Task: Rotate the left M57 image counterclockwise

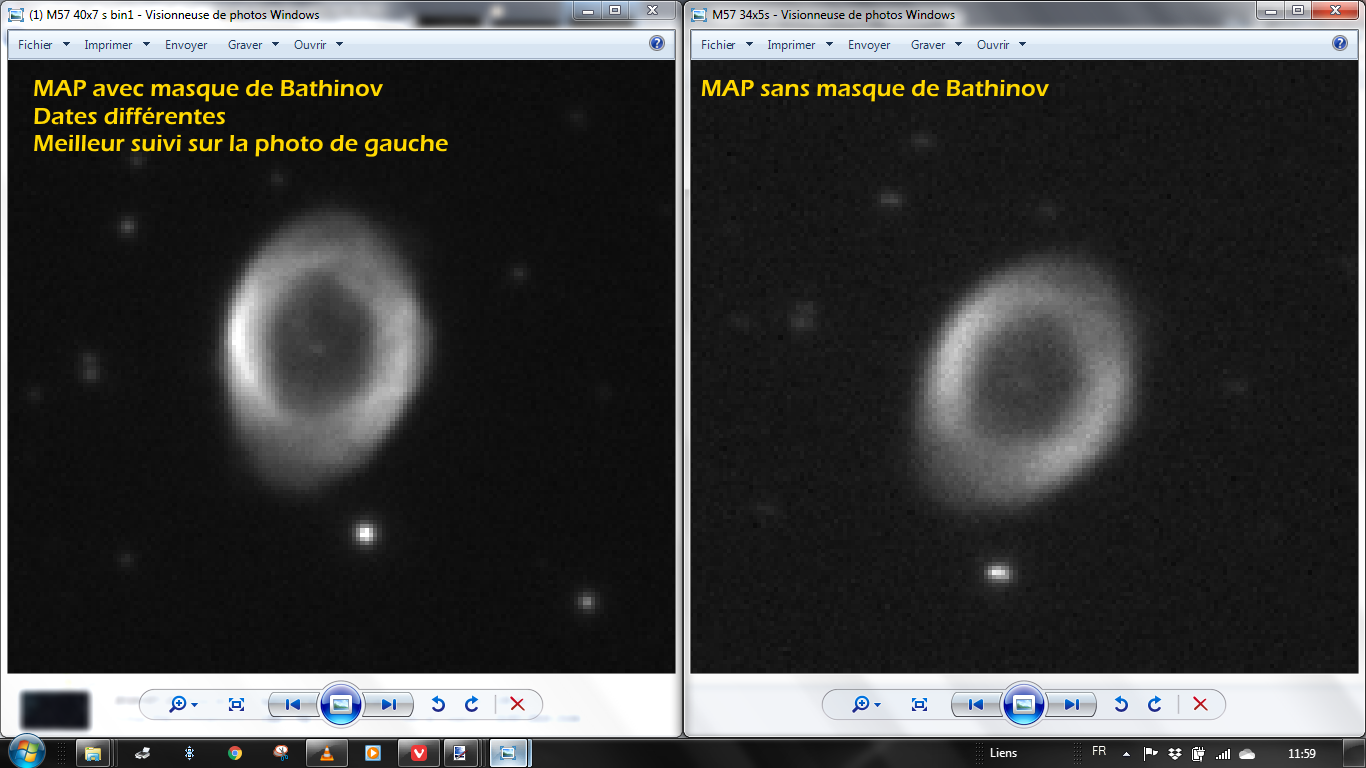Action: tap(437, 704)
